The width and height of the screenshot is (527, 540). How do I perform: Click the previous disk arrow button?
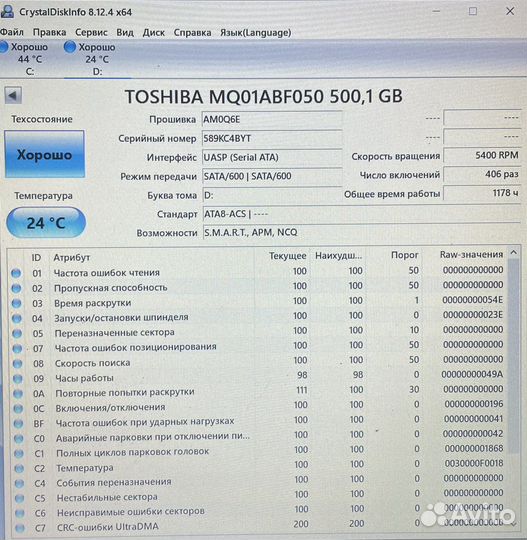pyautogui.click(x=13, y=95)
